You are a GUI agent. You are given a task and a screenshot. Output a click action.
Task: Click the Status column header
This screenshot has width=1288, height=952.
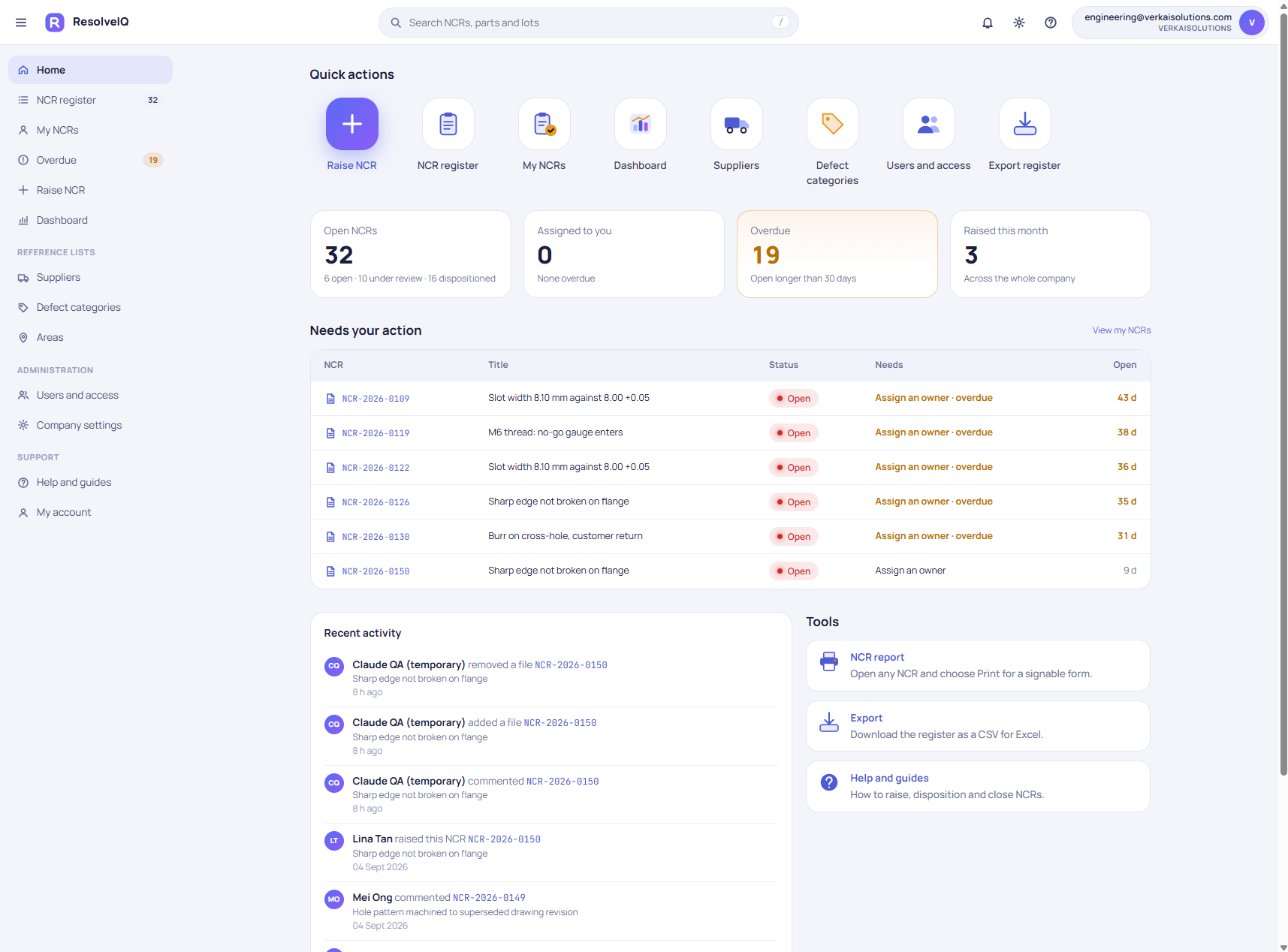(x=783, y=365)
